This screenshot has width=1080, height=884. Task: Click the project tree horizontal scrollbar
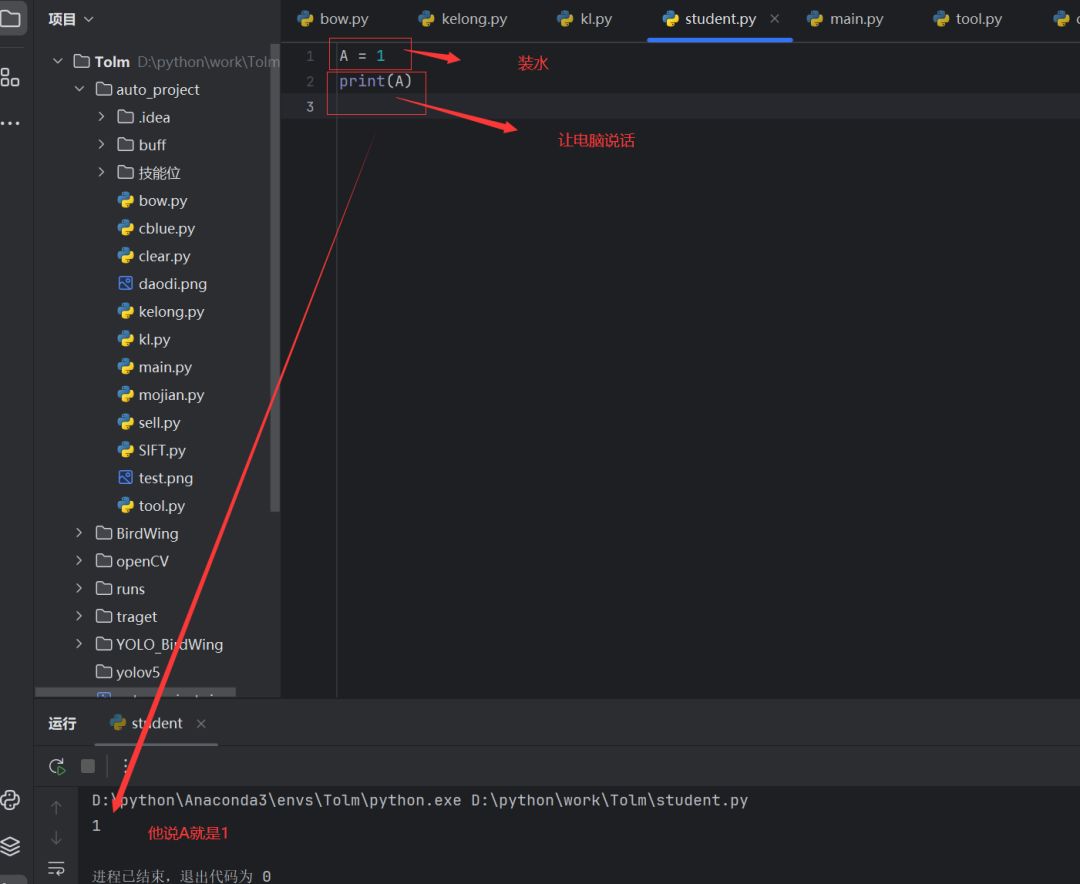click(135, 692)
